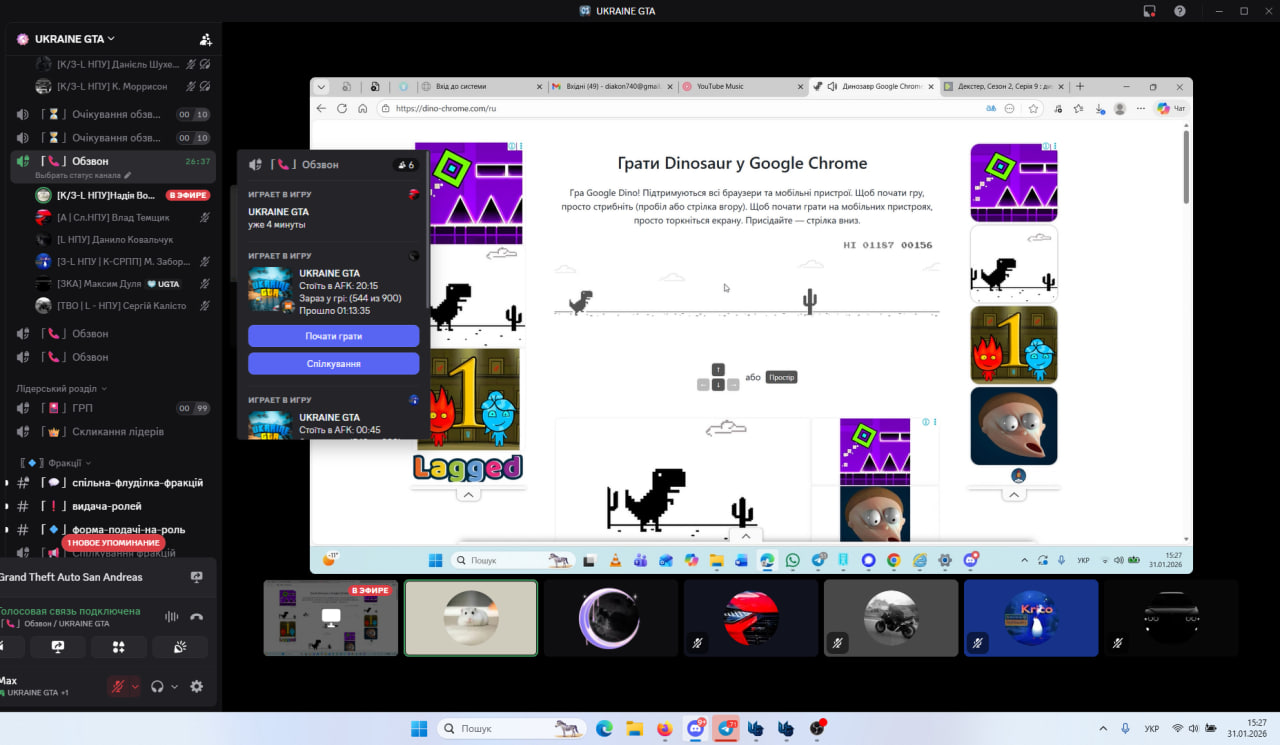Select the purple moon avatar participant tile
The width and height of the screenshot is (1280, 745).
coord(610,618)
